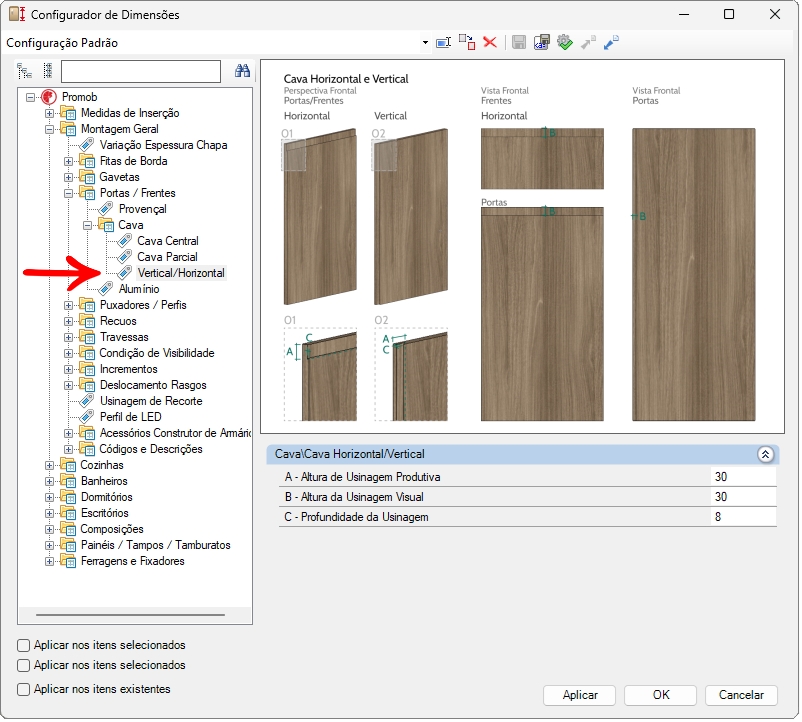
Task: Select Cava Central in the tree
Action: tap(167, 241)
